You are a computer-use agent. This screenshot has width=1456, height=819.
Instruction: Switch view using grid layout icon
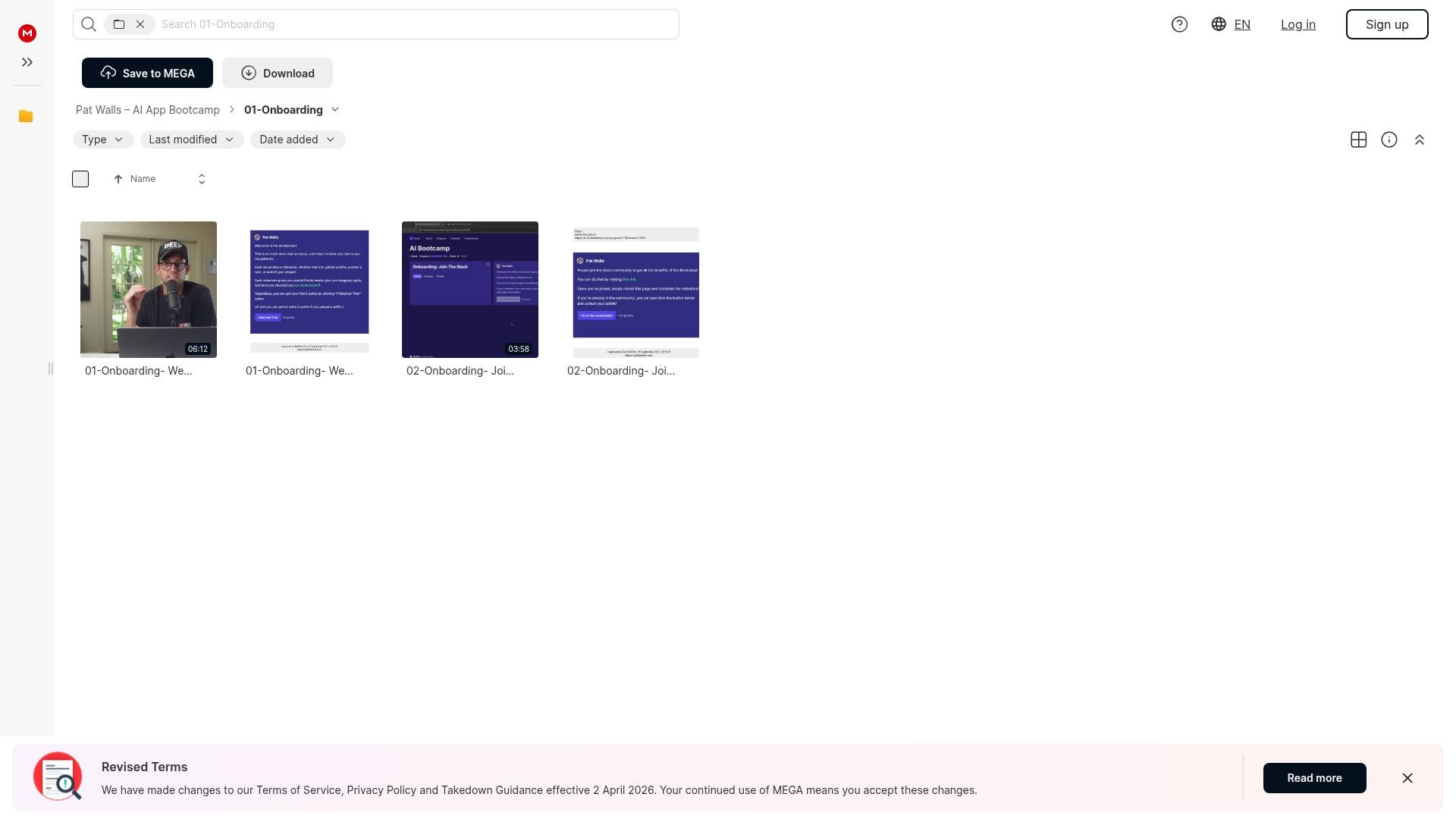[1358, 140]
